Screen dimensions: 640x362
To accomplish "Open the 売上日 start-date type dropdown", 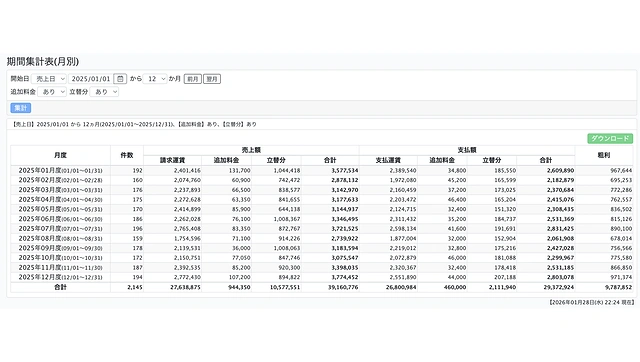I will click(x=49, y=79).
